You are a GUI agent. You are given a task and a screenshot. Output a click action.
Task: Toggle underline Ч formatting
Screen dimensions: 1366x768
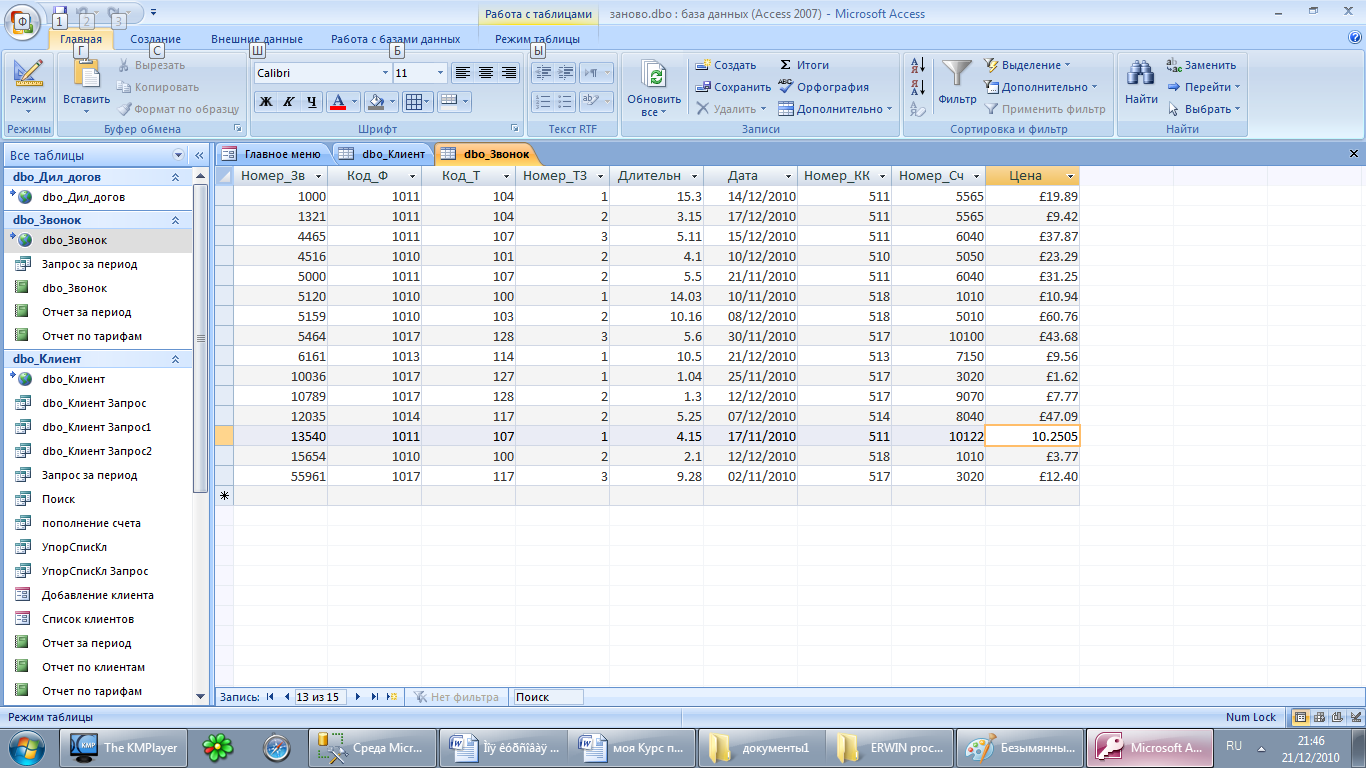(312, 101)
